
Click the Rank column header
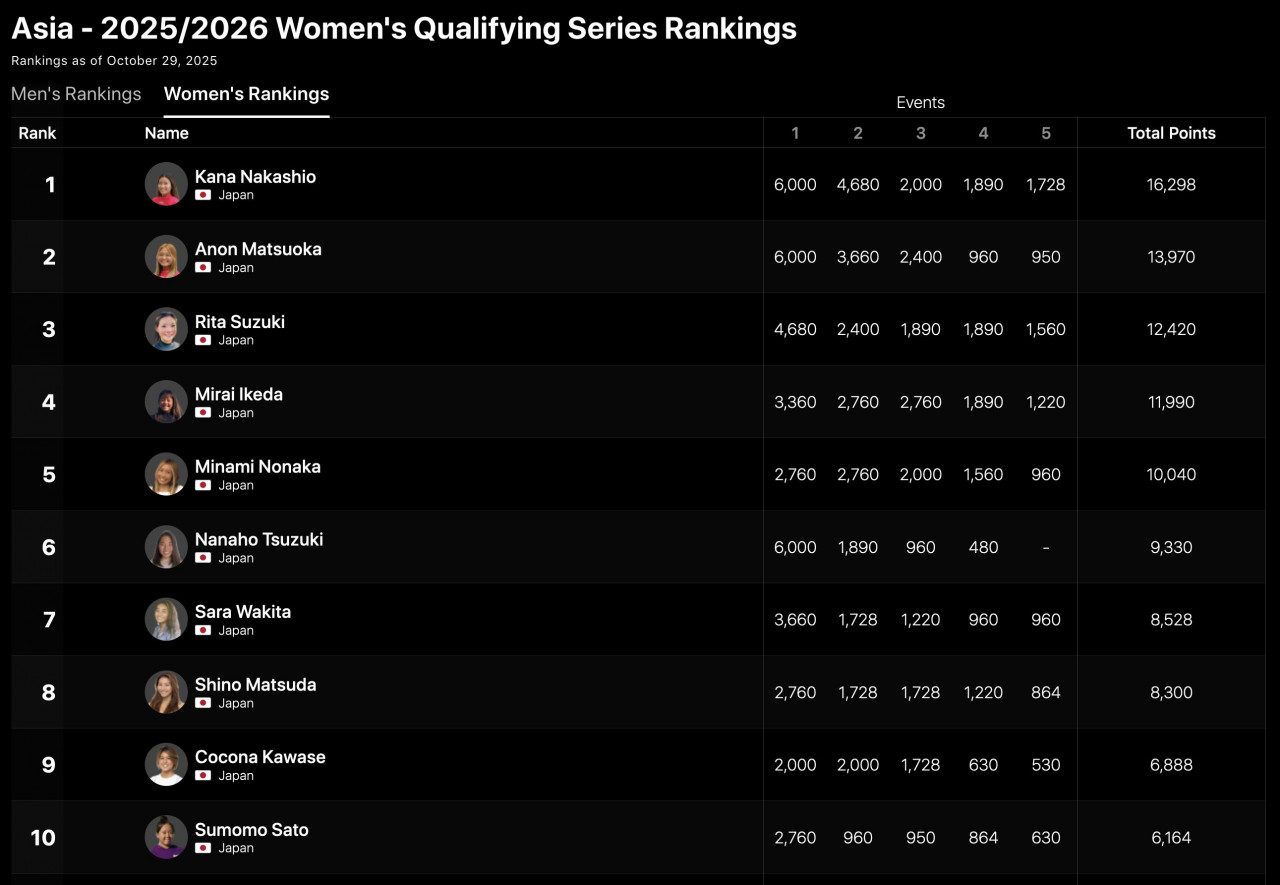pos(37,133)
